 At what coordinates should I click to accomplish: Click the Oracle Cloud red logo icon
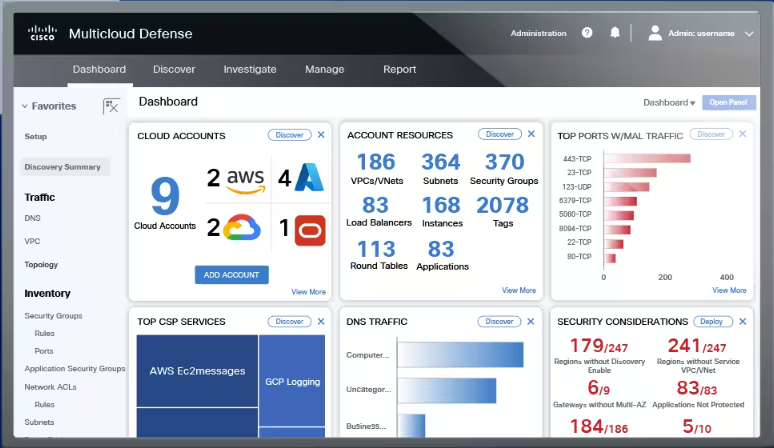(x=310, y=230)
